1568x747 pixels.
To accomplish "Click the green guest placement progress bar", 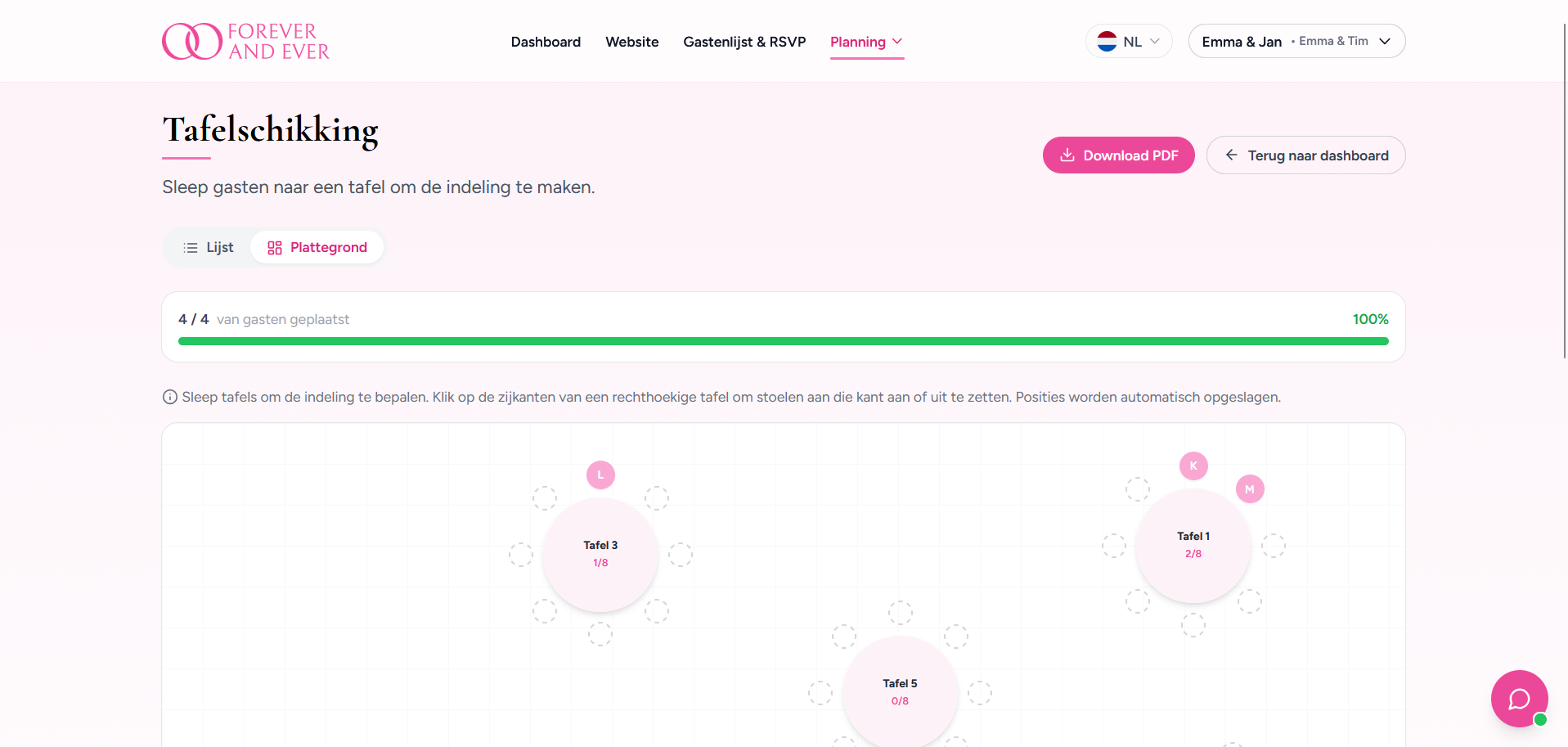I will (783, 341).
